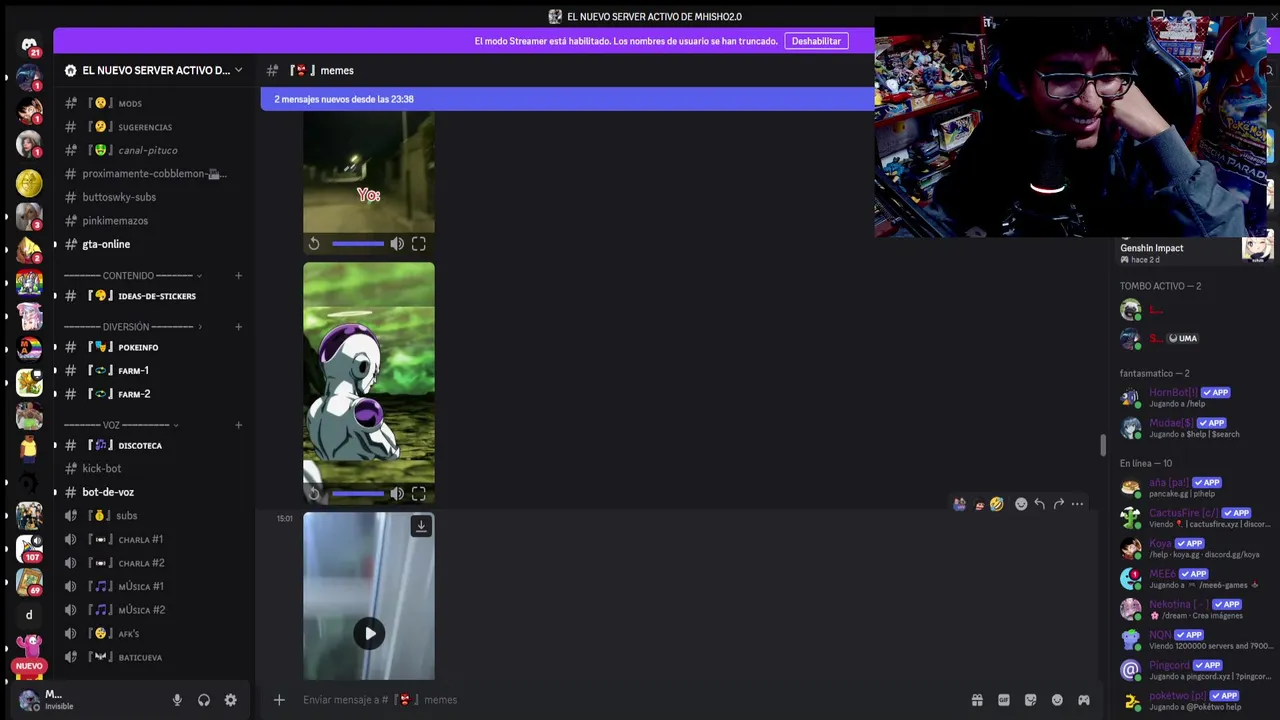Viewport: 1280px width, 720px height.
Task: Open emoji picker in message bar
Action: click(1057, 700)
